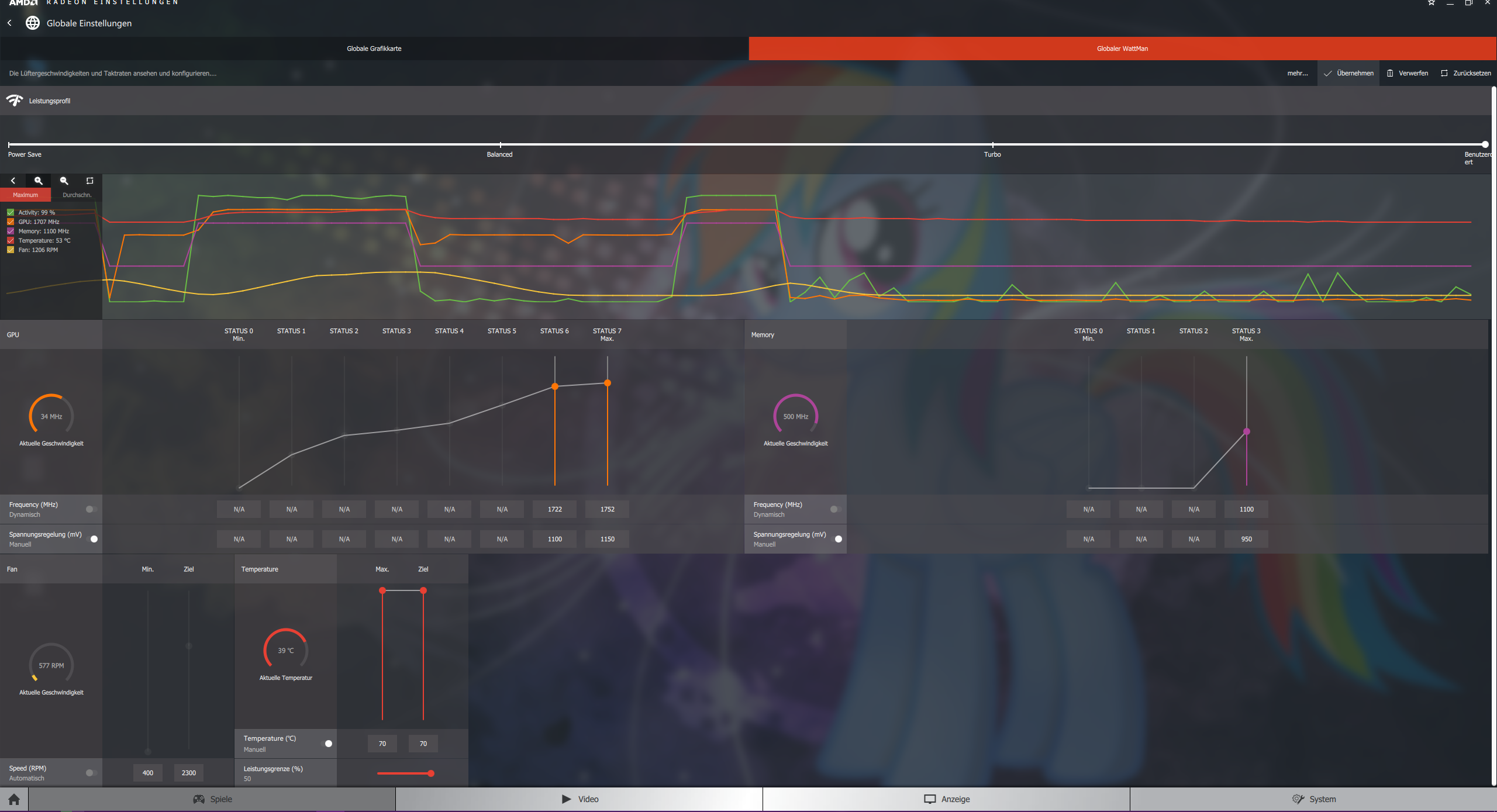1497x812 pixels.
Task: Click the STATUS 7 frequency field 1752
Action: tap(607, 509)
